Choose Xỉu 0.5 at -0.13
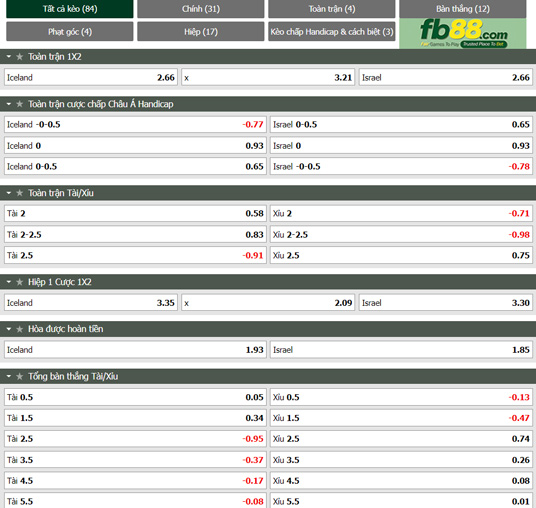 pos(401,397)
